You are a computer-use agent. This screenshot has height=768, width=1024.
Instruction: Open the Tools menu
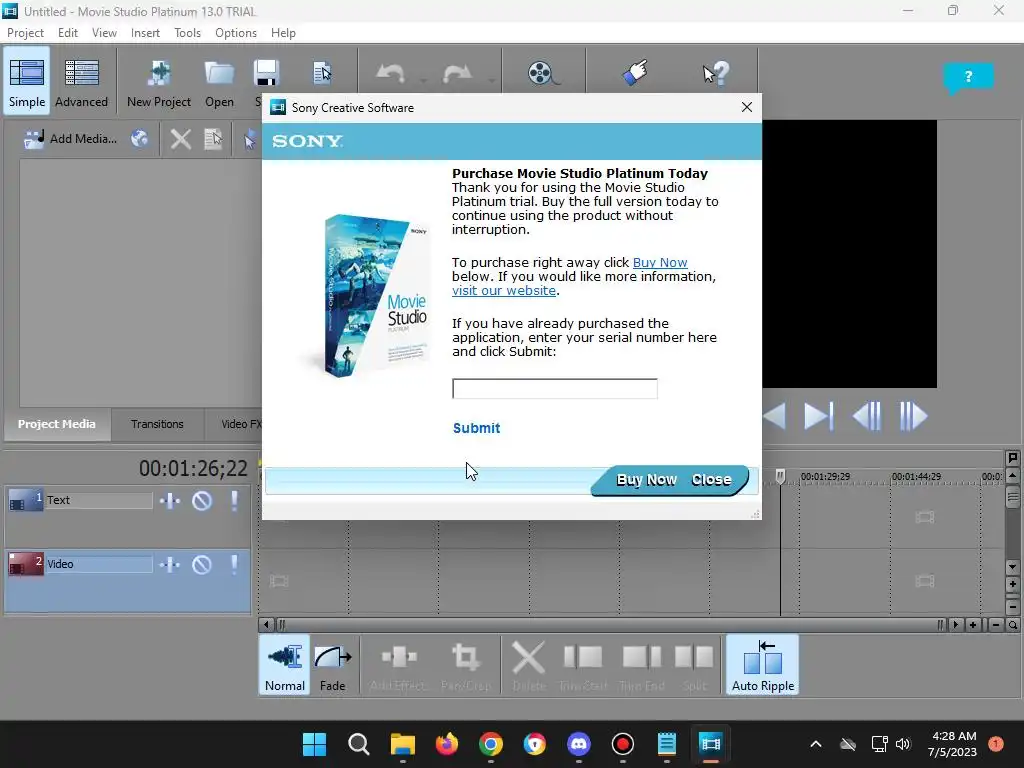coord(187,33)
